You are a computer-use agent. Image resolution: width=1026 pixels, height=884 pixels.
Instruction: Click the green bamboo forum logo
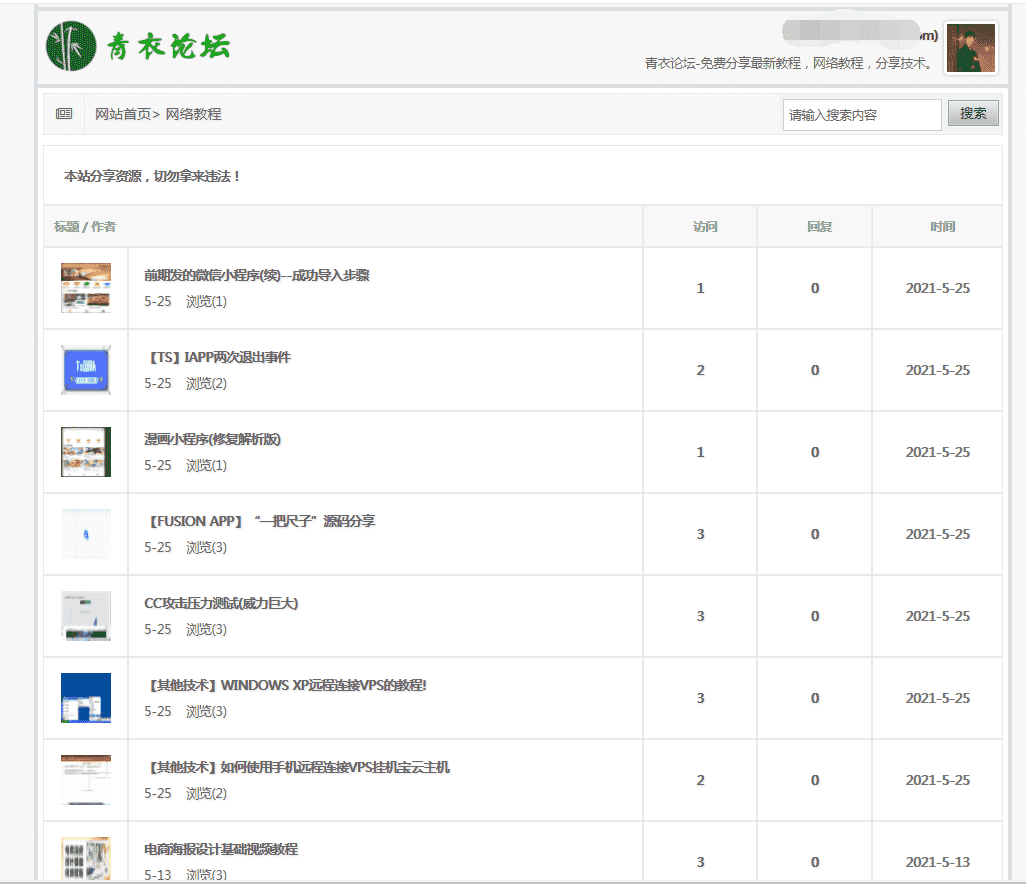point(71,46)
